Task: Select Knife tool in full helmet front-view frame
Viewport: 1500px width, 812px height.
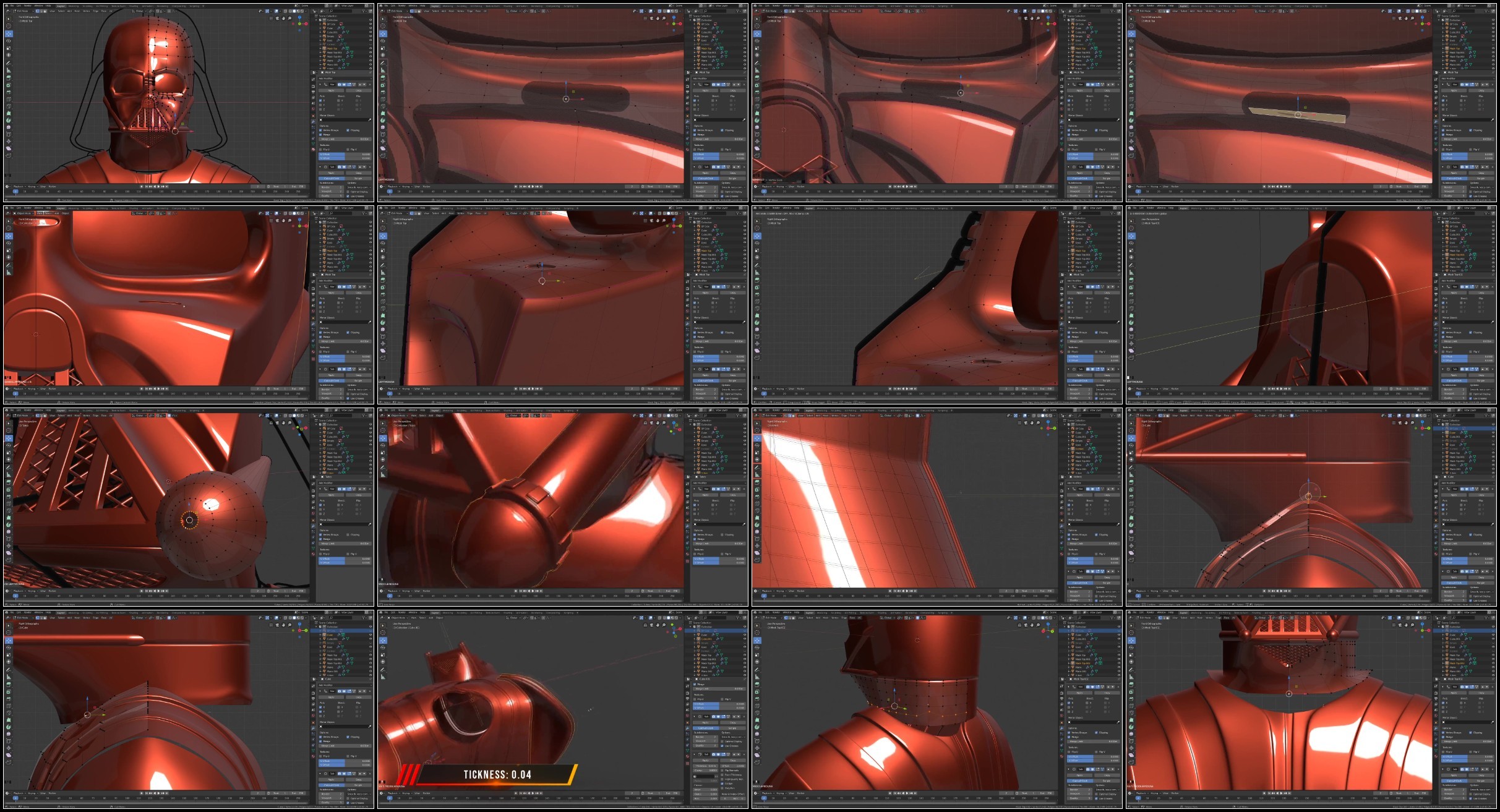Action: (9, 106)
